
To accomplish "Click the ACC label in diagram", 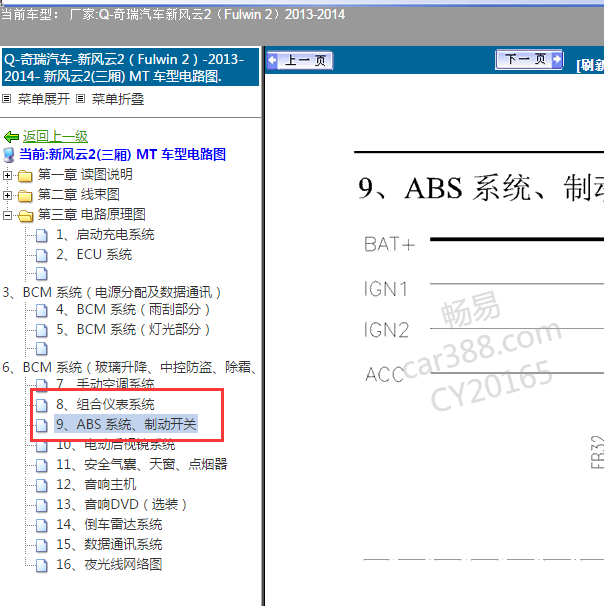I will point(384,374).
